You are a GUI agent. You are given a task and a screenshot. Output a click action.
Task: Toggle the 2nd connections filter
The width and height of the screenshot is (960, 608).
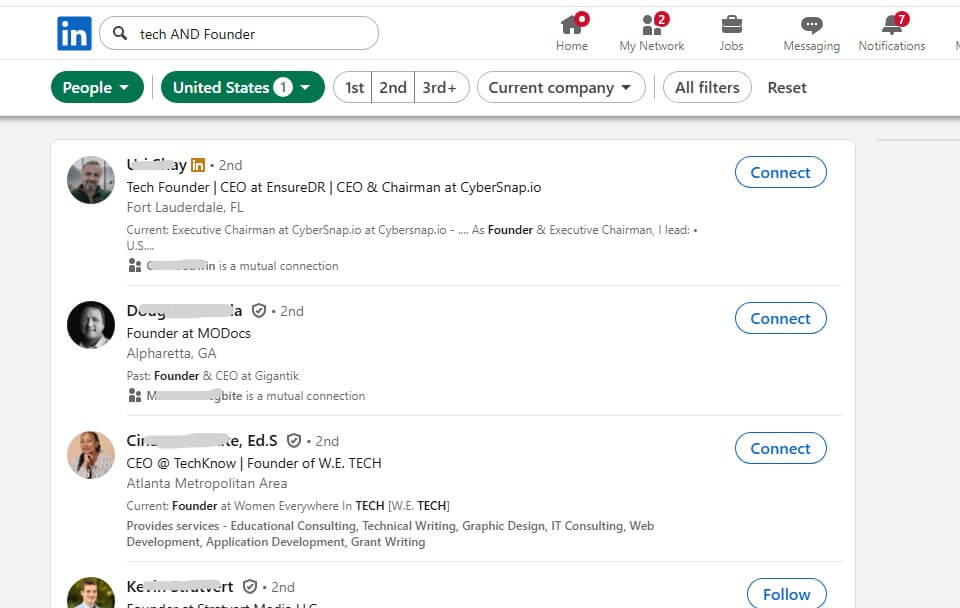point(392,87)
